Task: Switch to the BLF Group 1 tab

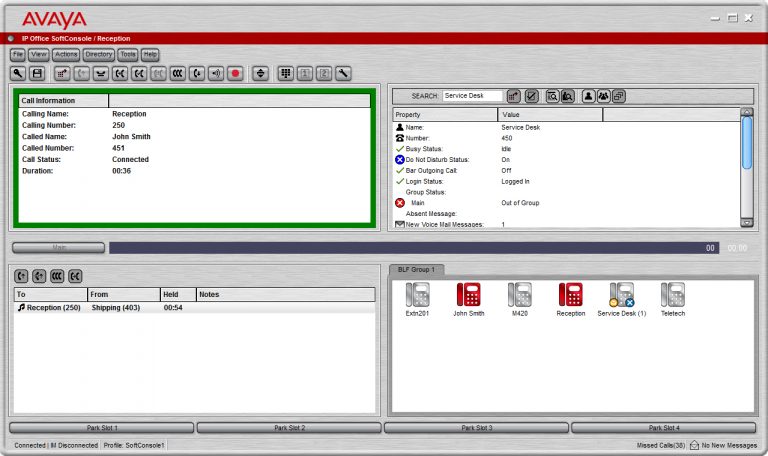Action: tap(416, 270)
